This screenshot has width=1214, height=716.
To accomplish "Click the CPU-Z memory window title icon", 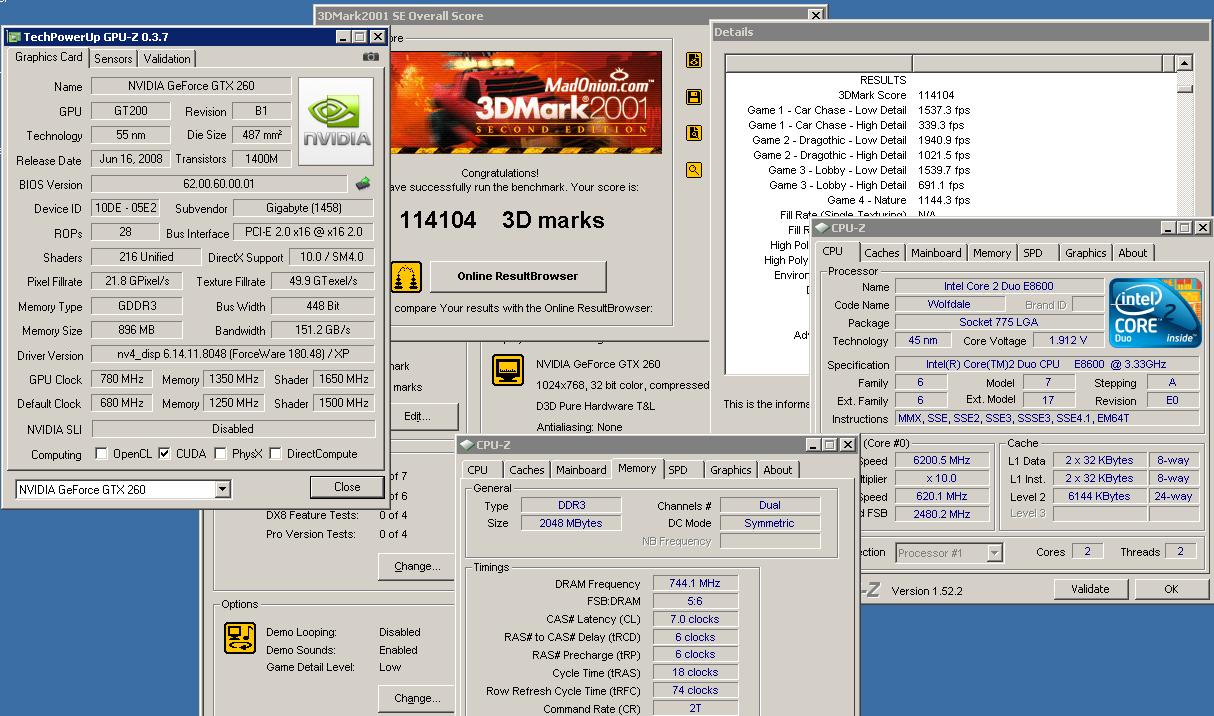I will pyautogui.click(x=467, y=445).
